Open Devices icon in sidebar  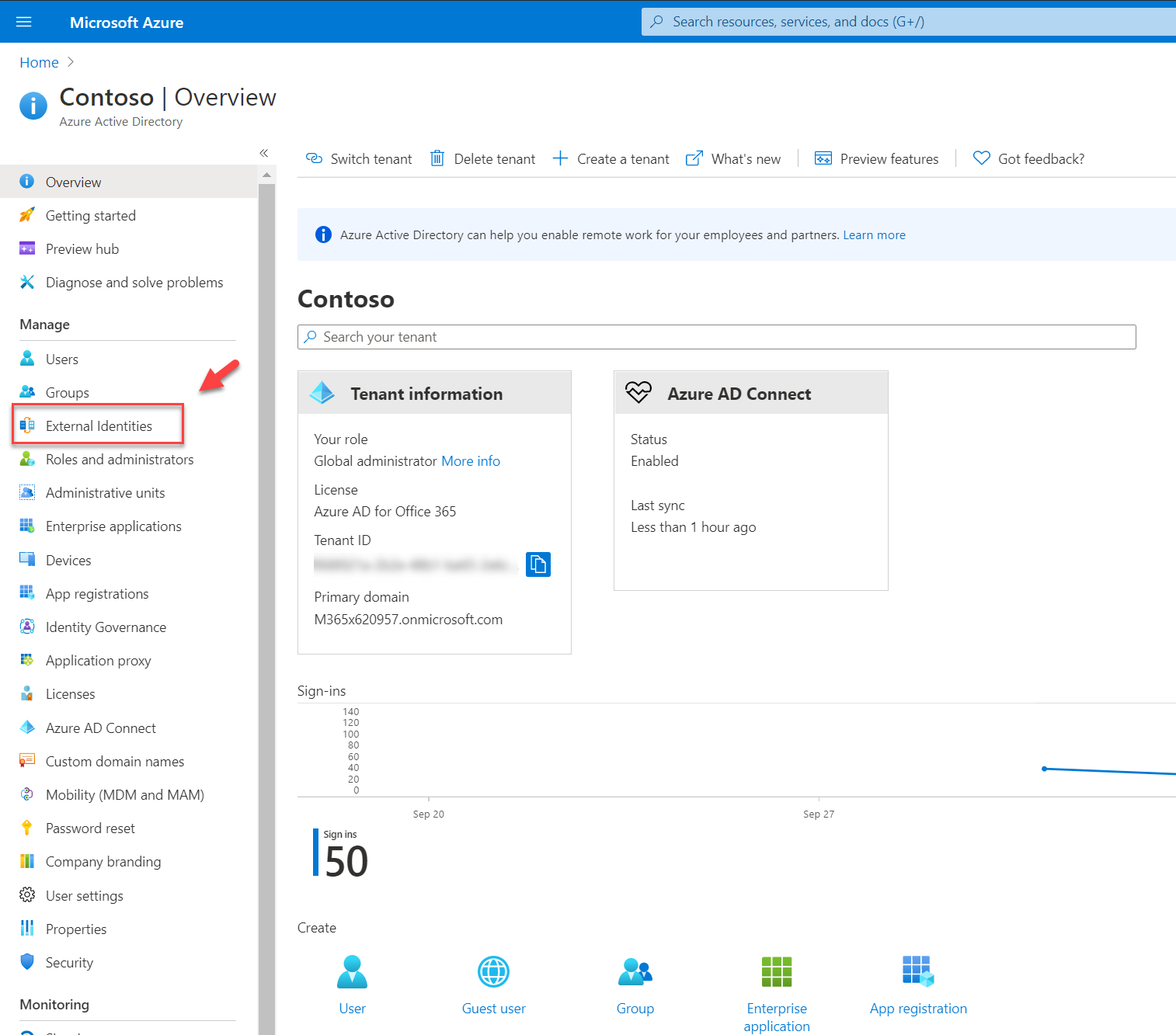(27, 560)
